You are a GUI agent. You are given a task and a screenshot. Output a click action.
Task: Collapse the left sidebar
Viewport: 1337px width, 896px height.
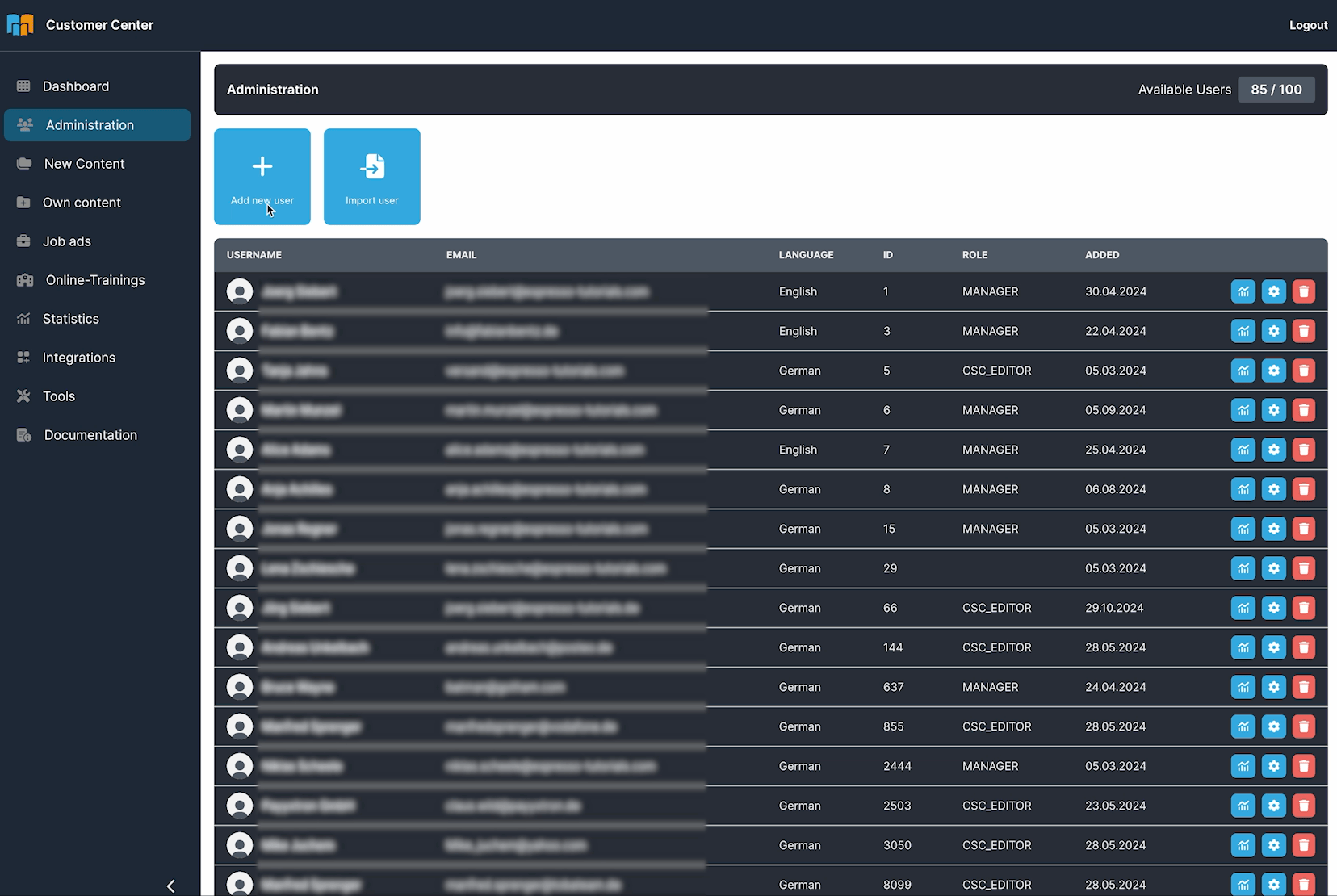pyautogui.click(x=171, y=886)
